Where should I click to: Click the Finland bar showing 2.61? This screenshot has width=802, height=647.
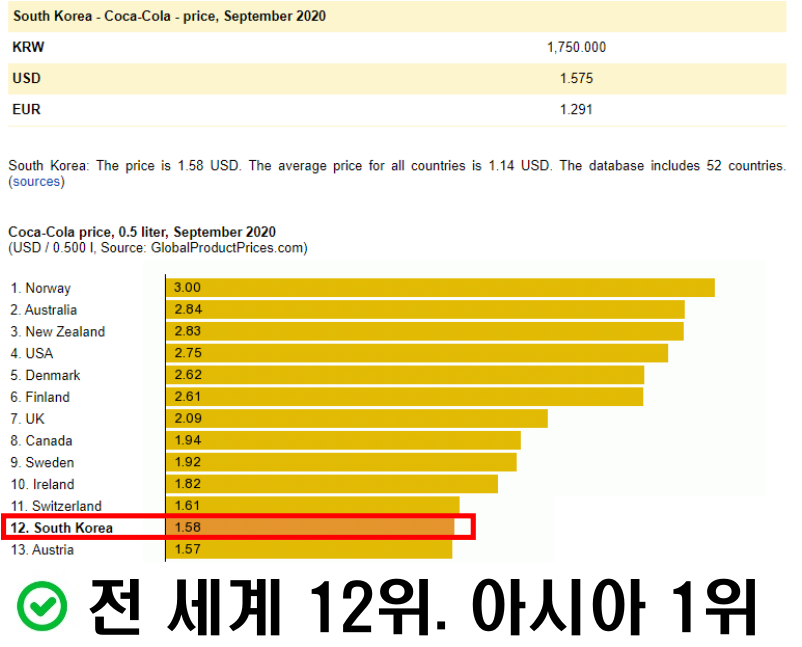tap(405, 397)
